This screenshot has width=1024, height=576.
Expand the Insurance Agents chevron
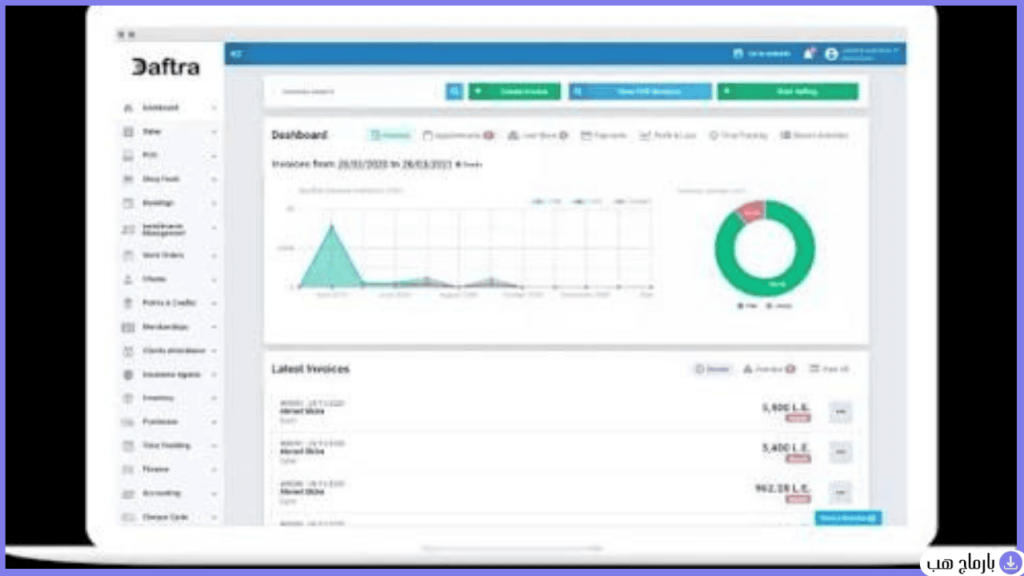point(214,375)
